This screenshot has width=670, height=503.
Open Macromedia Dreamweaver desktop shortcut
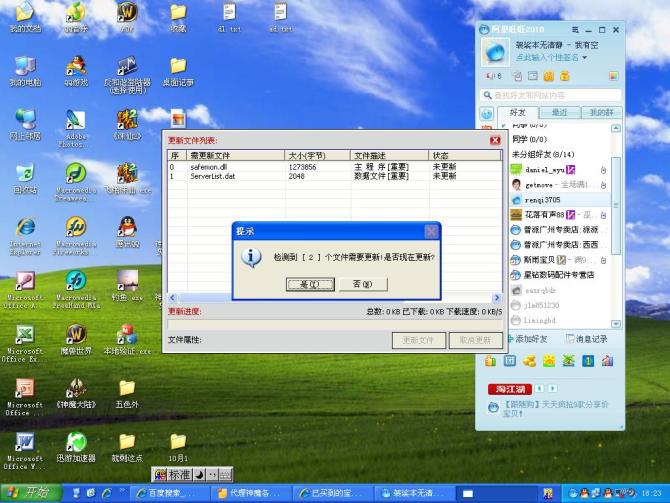76,182
